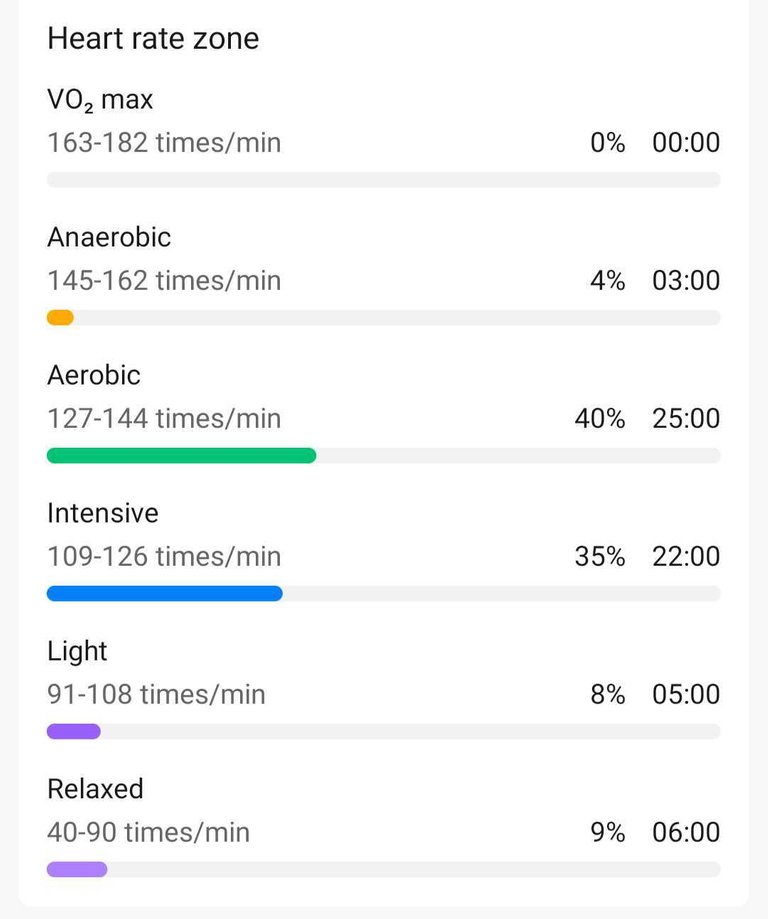
Task: Click the green Aerobic progress bar
Action: point(182,455)
